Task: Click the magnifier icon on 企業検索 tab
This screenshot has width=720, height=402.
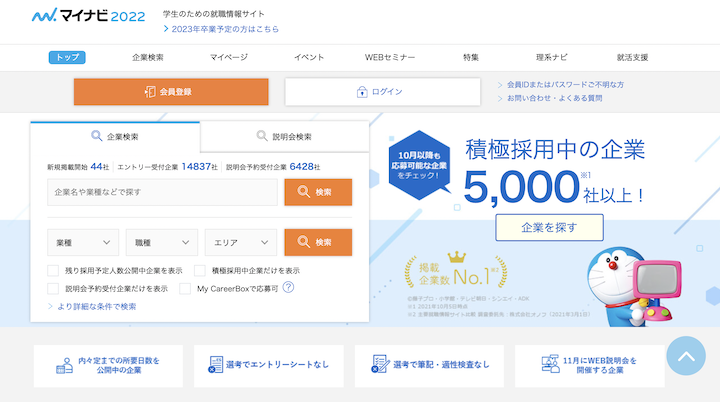Action: coord(96,136)
